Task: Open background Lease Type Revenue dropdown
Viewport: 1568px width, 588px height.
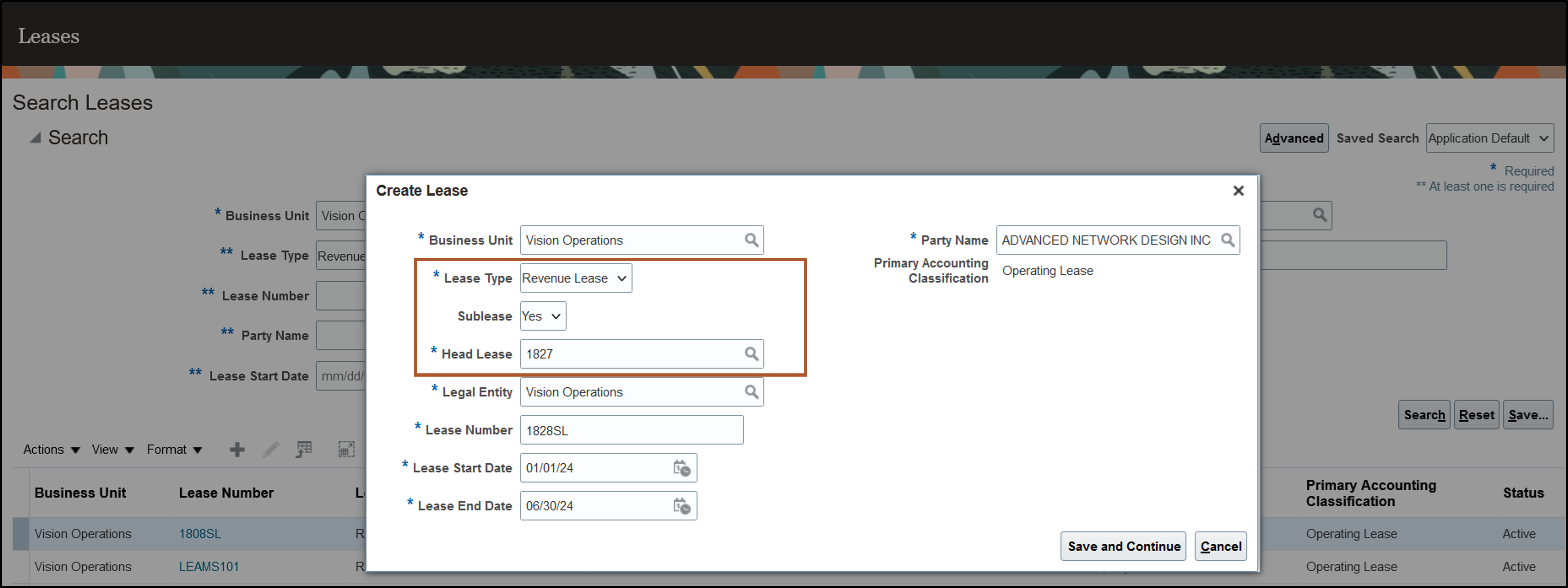Action: click(341, 256)
